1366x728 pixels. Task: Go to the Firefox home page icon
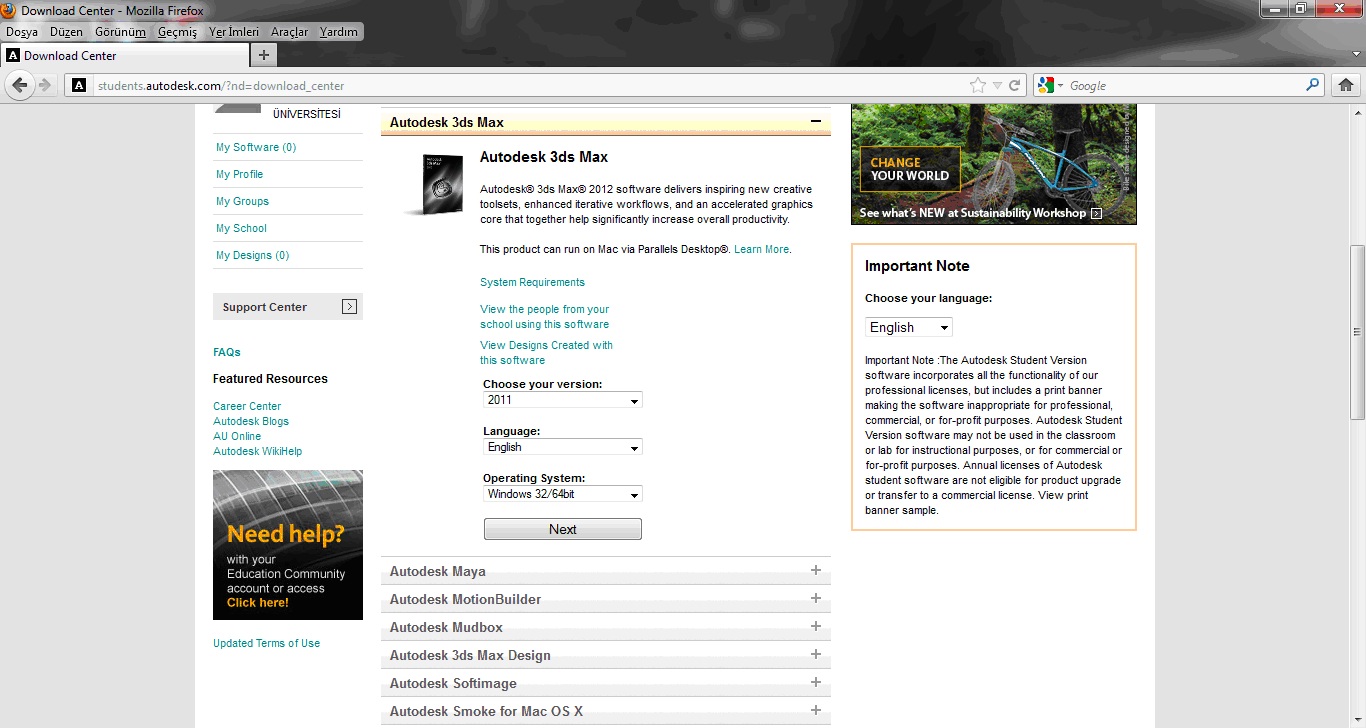(x=1346, y=86)
